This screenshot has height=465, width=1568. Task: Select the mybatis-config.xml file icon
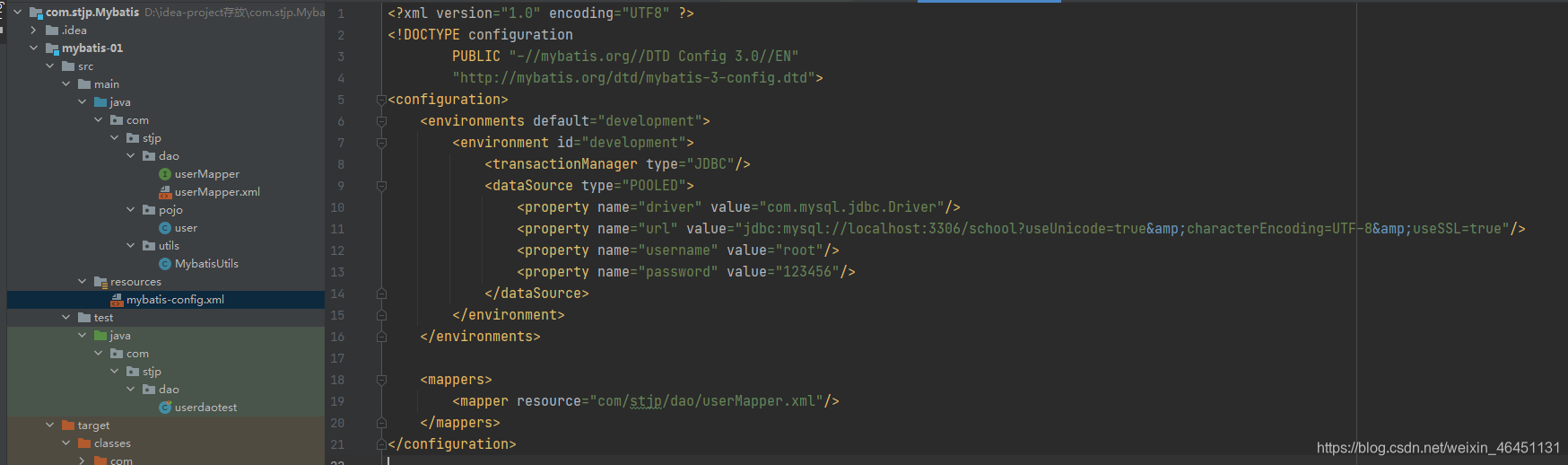pos(117,300)
